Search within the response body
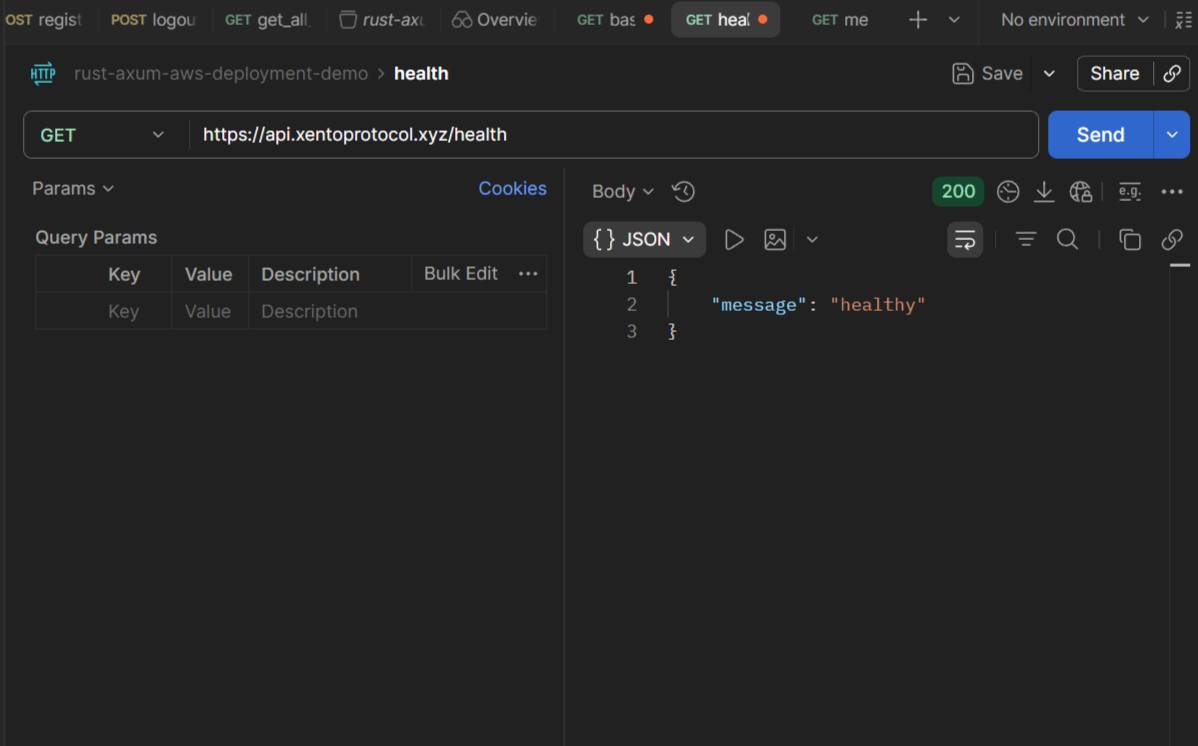The height and width of the screenshot is (746, 1198). pos(1067,240)
